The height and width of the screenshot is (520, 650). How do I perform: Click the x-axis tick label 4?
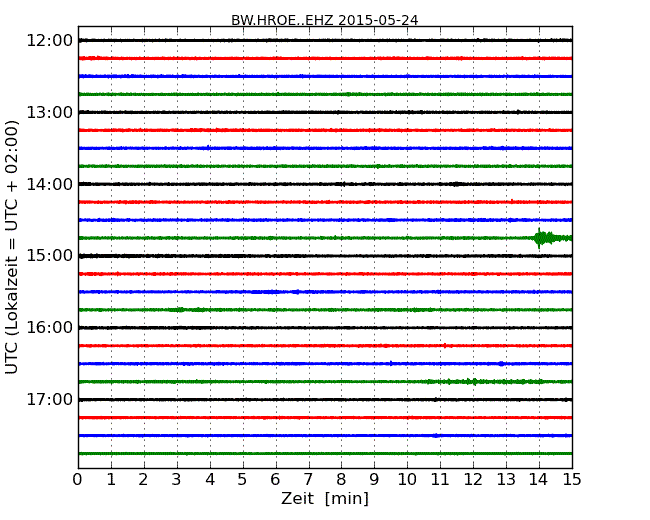coord(210,480)
